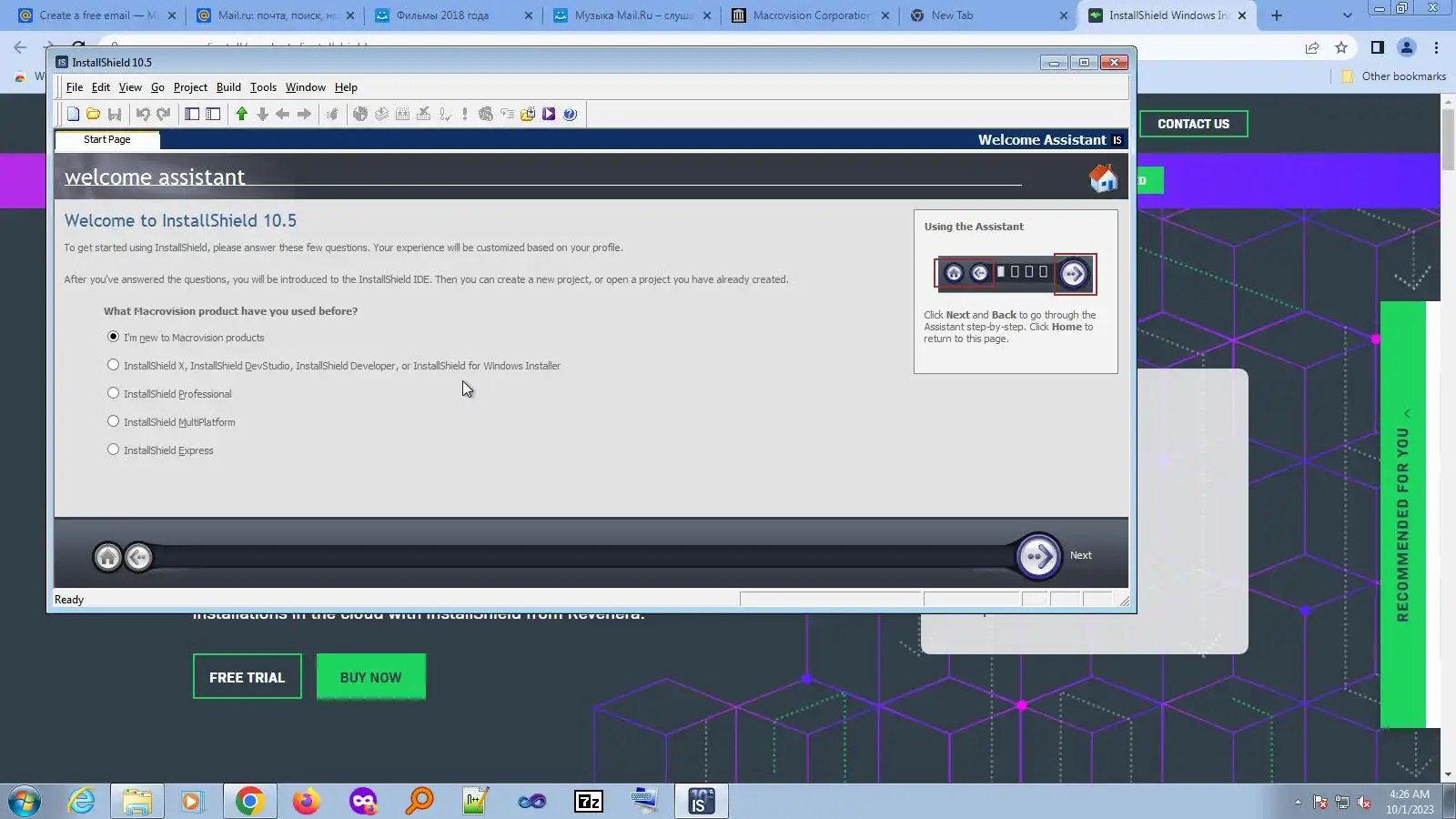Open the File menu in InstallShield
The image size is (1456, 819).
click(x=75, y=87)
